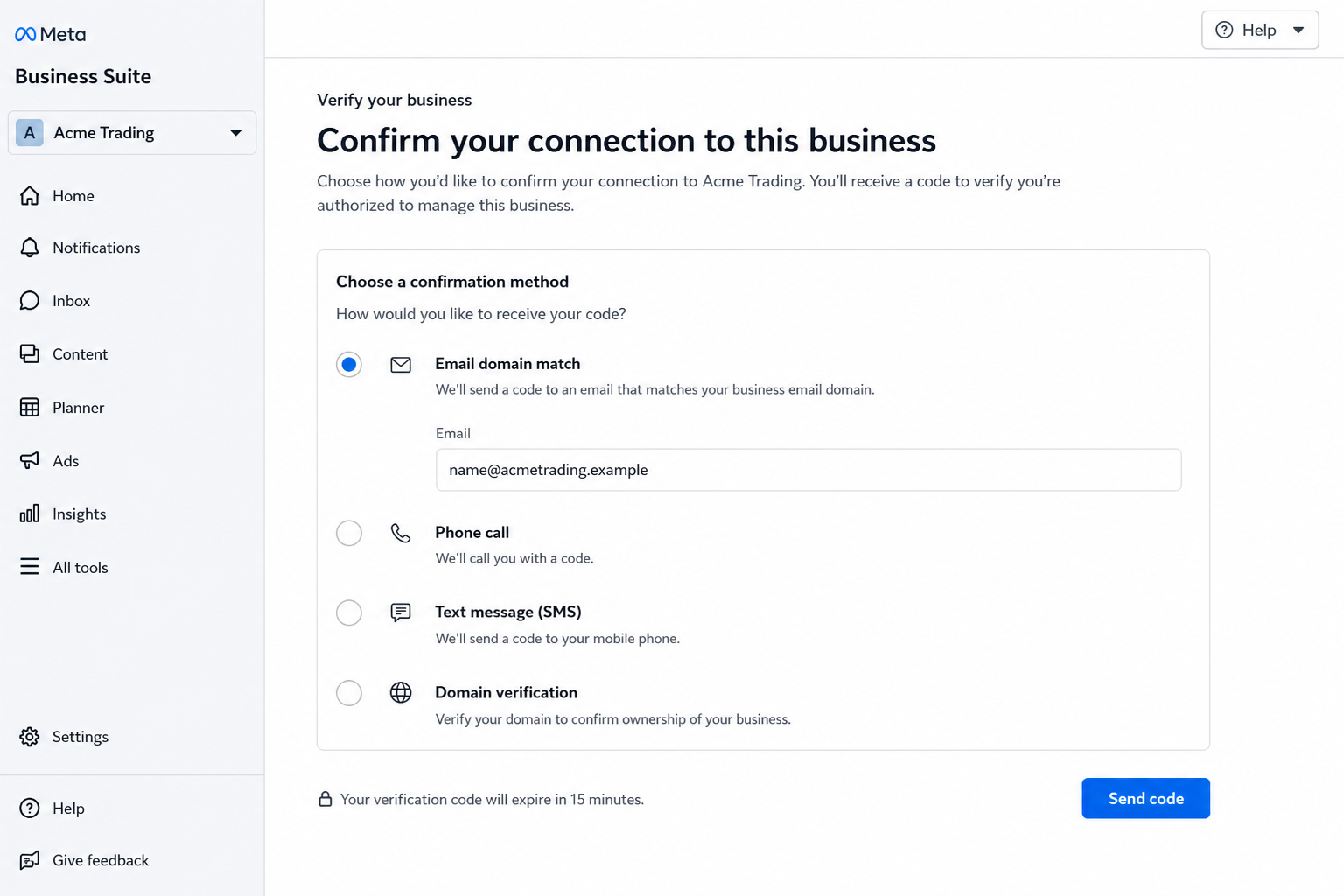Click the Business Suite heading
This screenshot has height=896, width=1344.
pyautogui.click(x=83, y=76)
